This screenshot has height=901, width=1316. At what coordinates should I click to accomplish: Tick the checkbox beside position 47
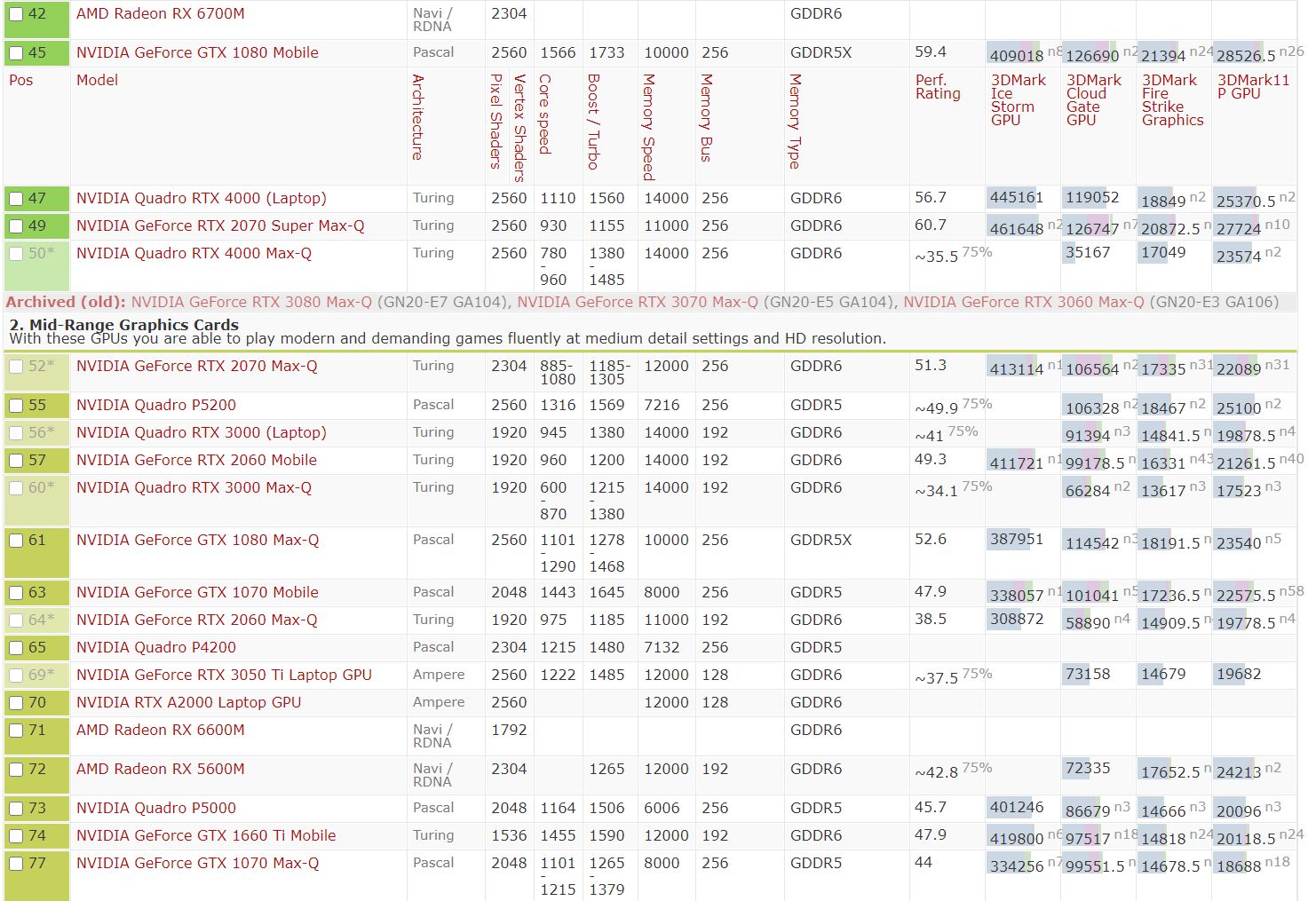coord(16,199)
